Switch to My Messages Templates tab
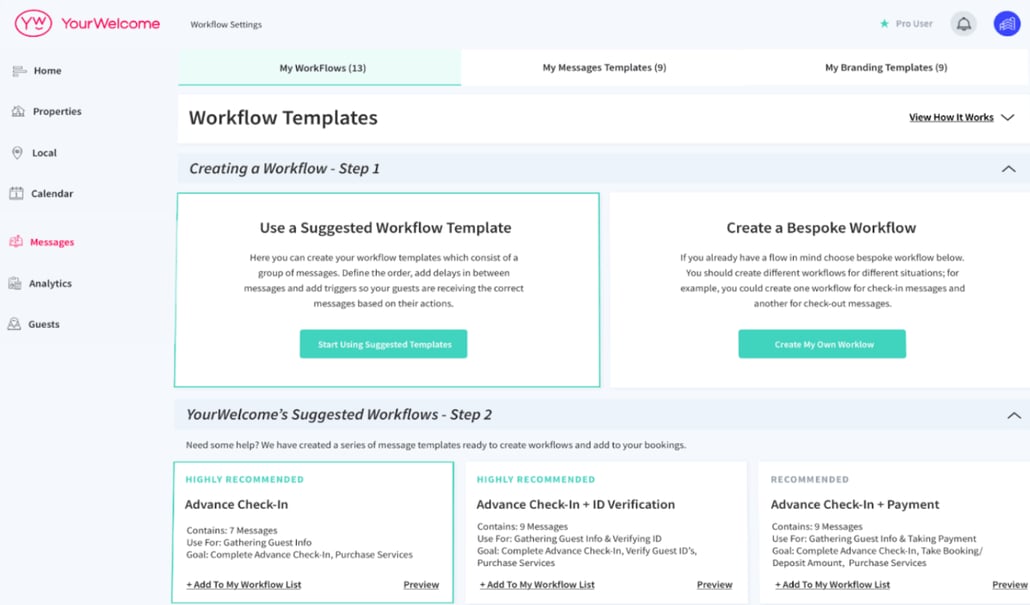 [604, 68]
